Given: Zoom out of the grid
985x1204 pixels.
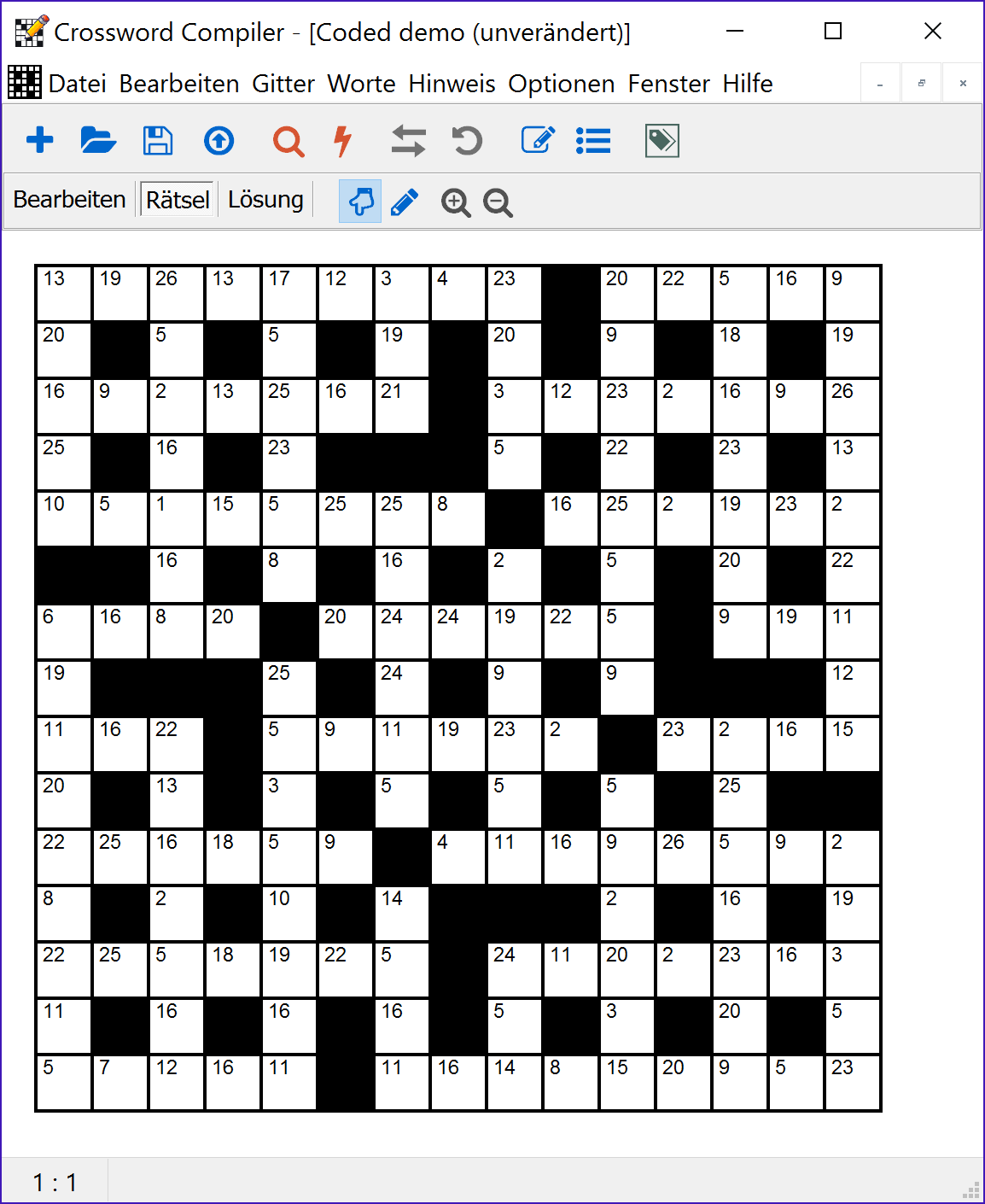Looking at the screenshot, I should click(498, 202).
